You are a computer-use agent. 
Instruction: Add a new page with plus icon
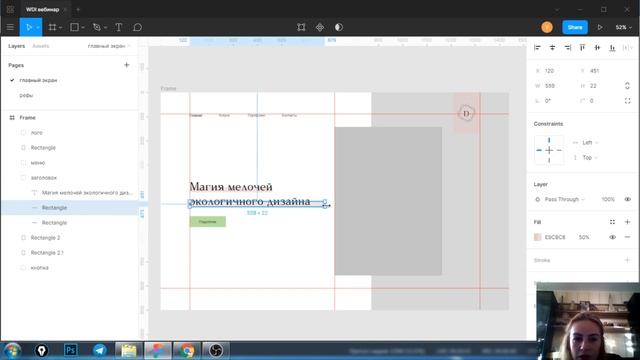click(x=127, y=65)
